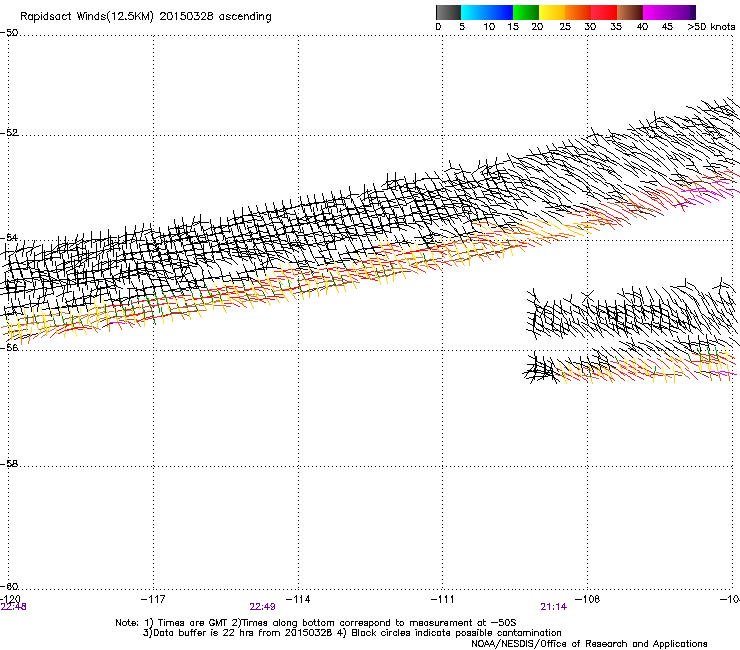Click the '-111' longitude axis label
Viewport: 740px width, 650px height.
443,599
